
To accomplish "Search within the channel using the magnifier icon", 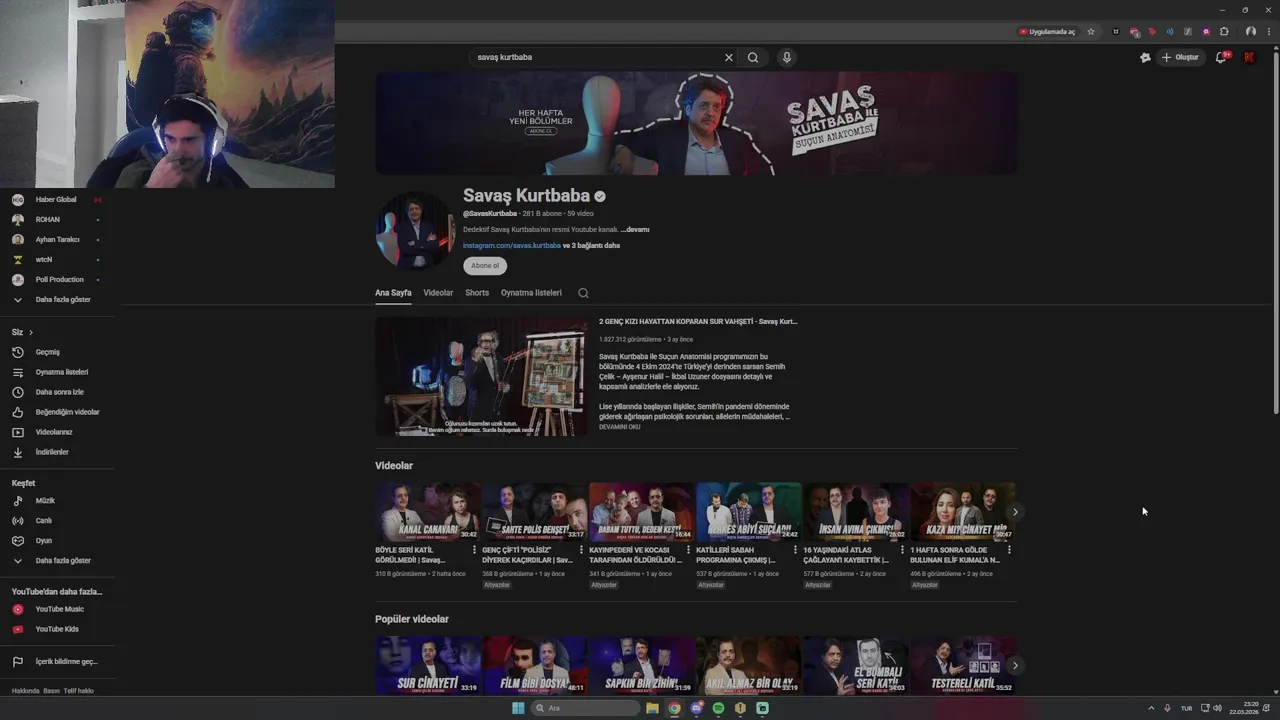I will (x=583, y=293).
